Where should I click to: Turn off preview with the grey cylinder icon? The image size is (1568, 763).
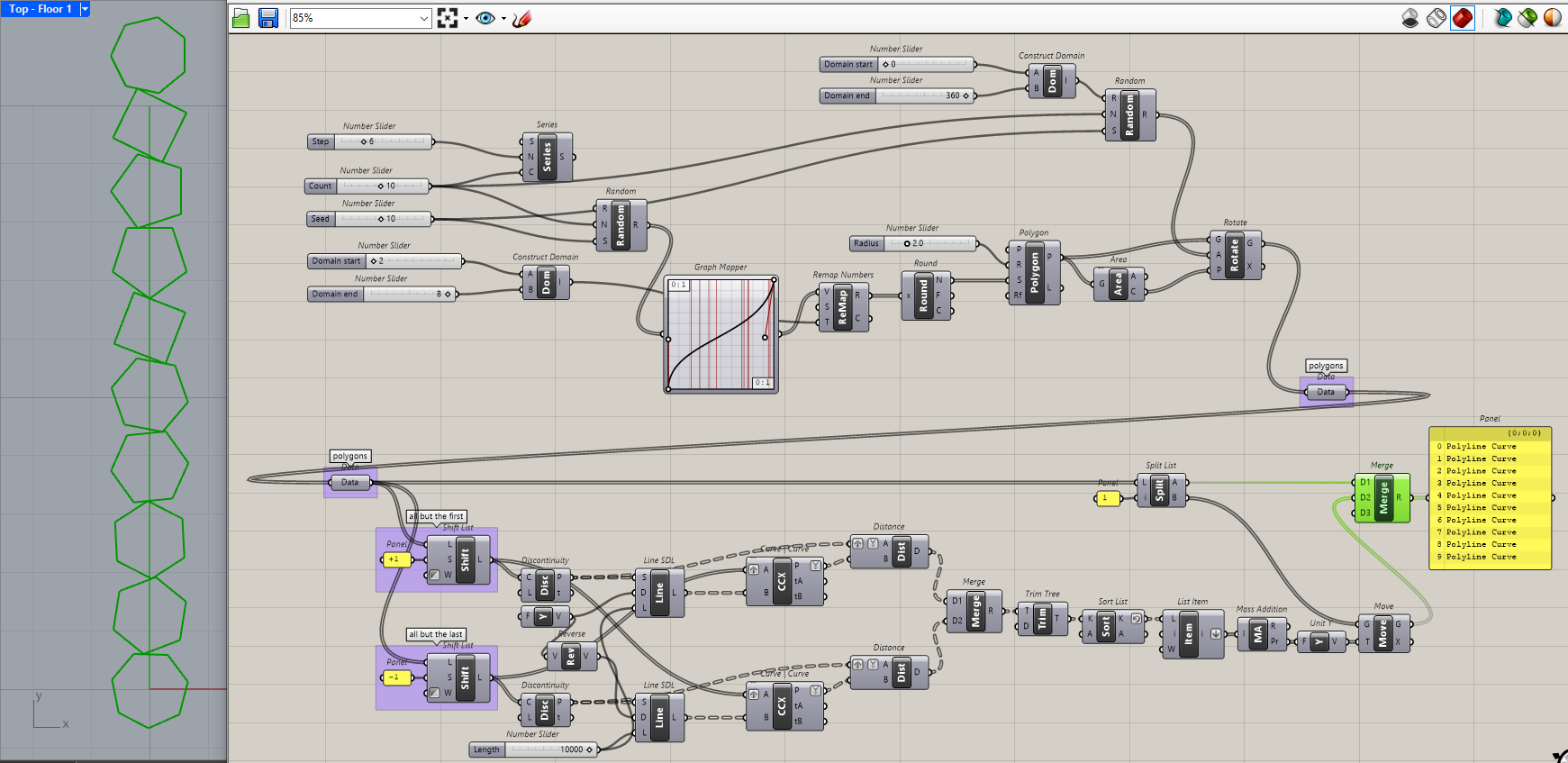(x=1410, y=18)
